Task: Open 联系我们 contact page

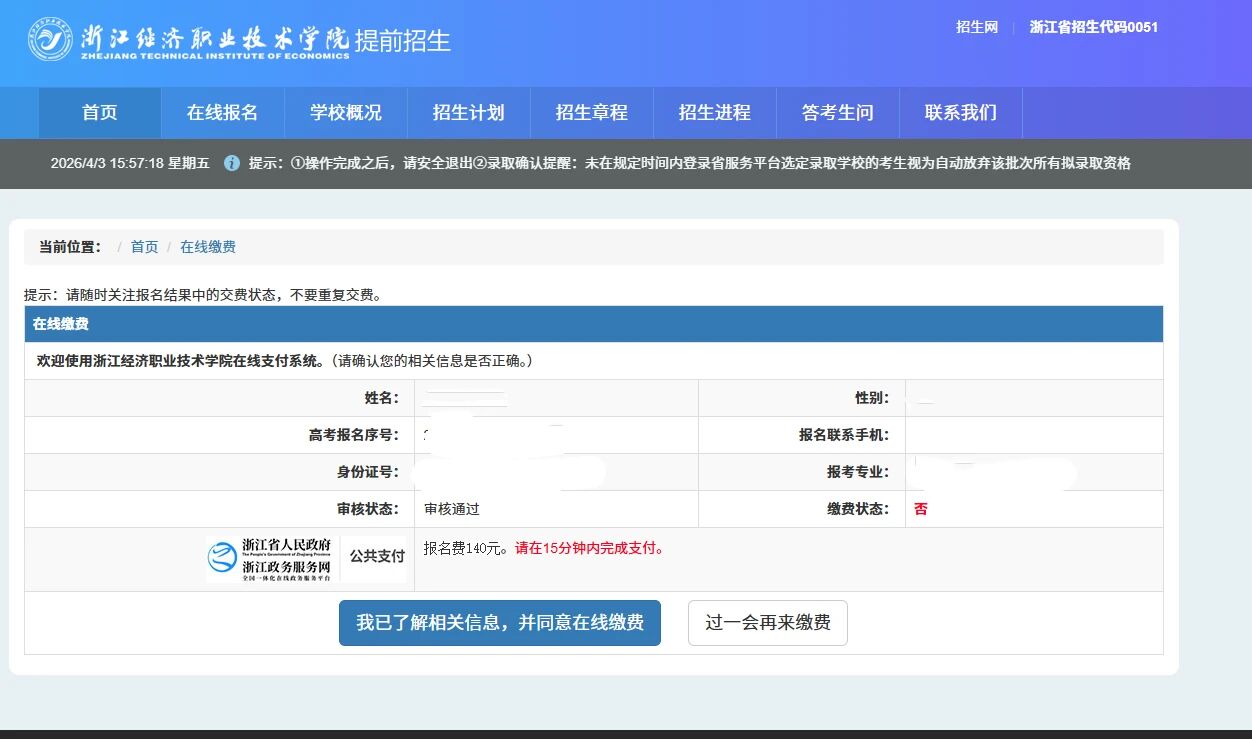Action: pos(960,113)
